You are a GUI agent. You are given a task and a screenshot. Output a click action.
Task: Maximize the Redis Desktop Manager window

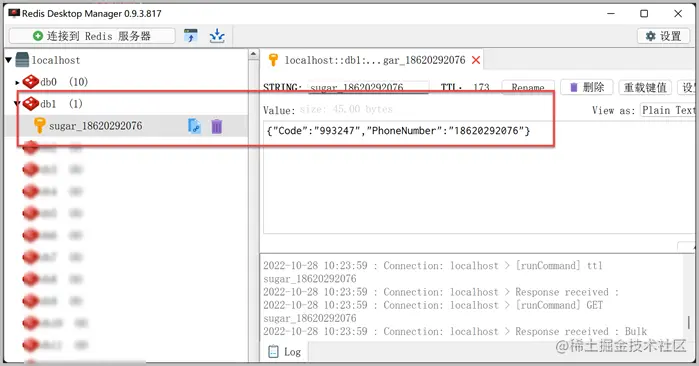click(x=644, y=13)
